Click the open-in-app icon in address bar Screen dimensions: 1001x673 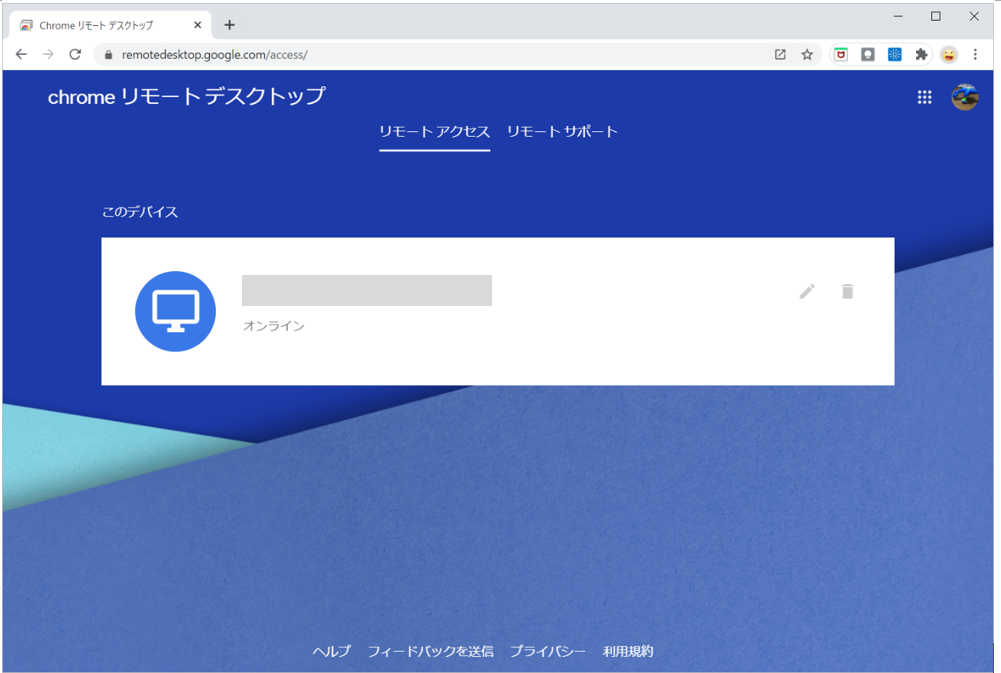[780, 55]
